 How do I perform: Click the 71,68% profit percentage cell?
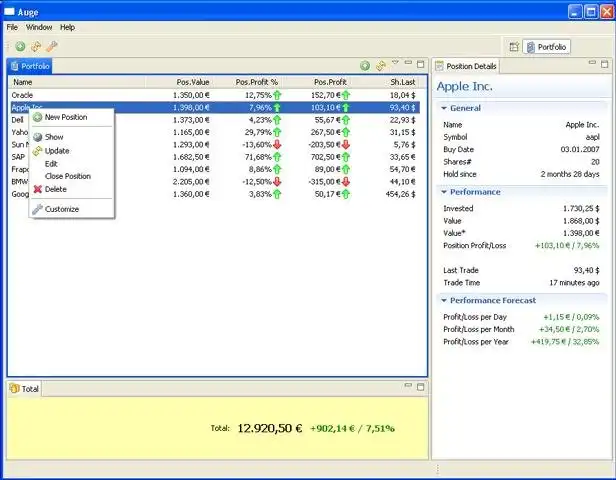(x=258, y=157)
